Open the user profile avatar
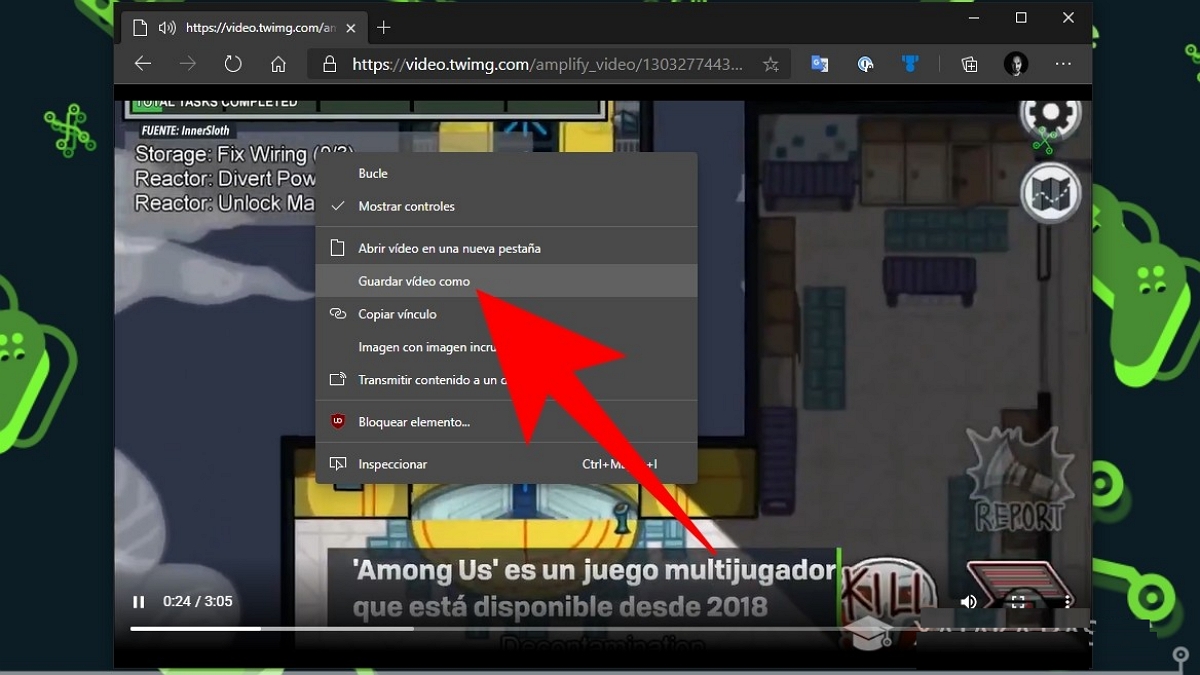Viewport: 1200px width, 675px height. (1016, 64)
